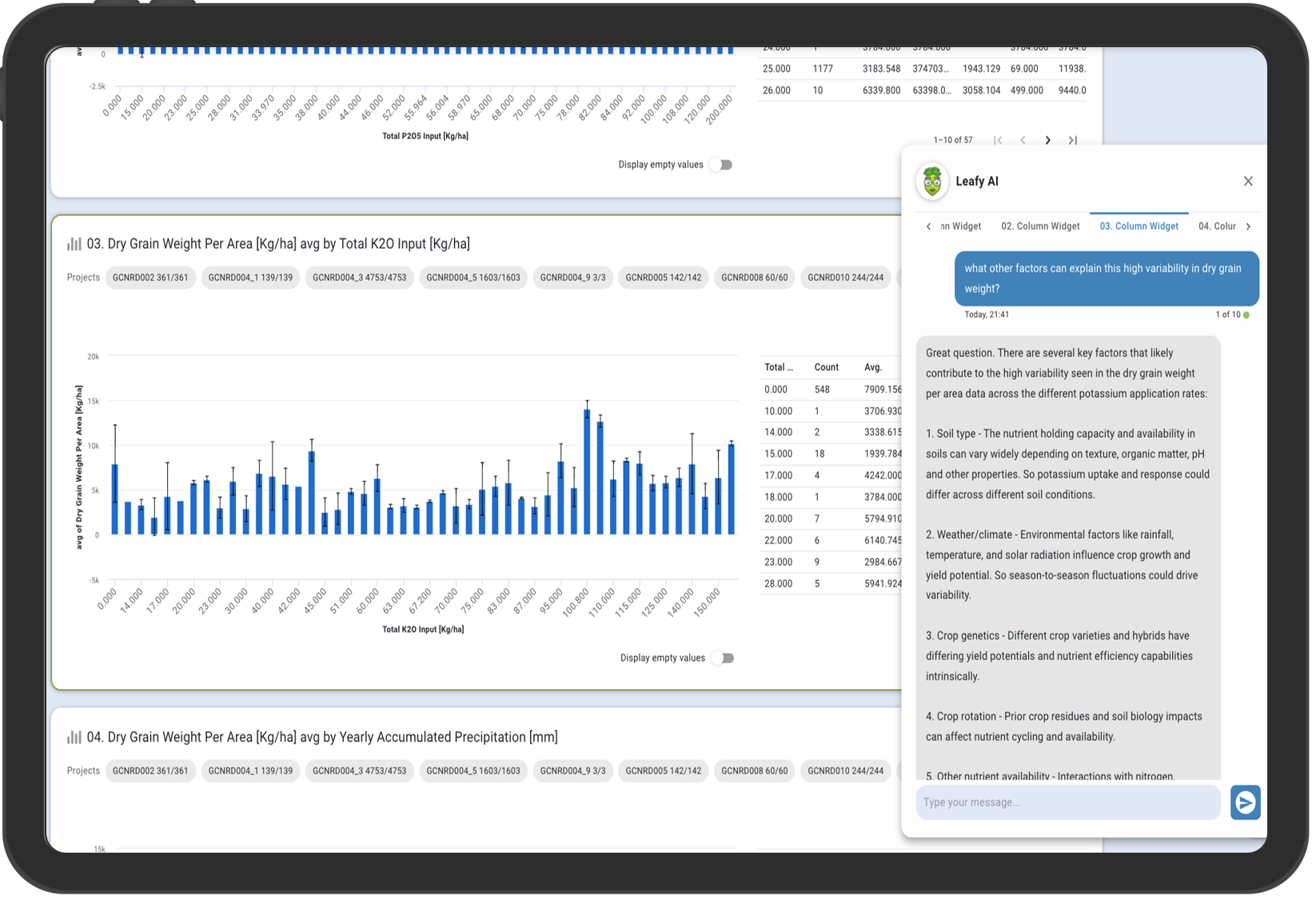Click widget 04 title about Yearly Accumulated Precipitation
The width and height of the screenshot is (1316, 899).
[x=322, y=737]
